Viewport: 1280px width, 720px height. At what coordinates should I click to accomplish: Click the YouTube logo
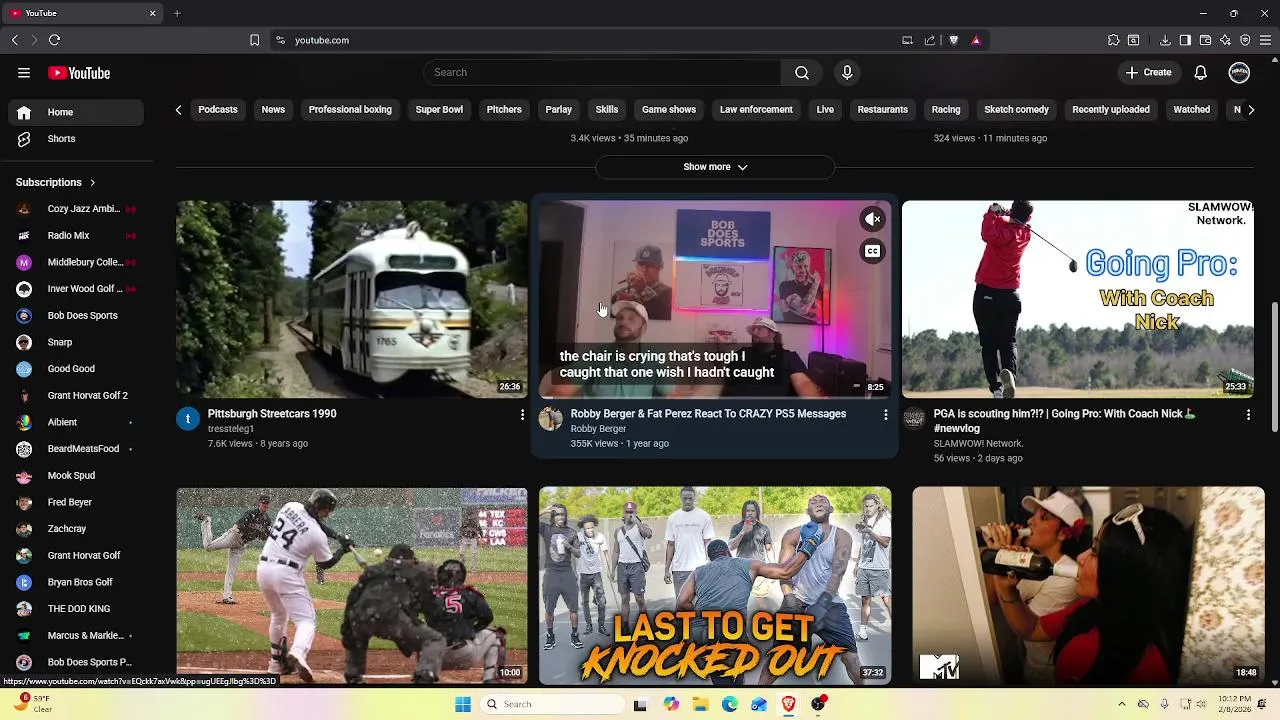tap(79, 73)
